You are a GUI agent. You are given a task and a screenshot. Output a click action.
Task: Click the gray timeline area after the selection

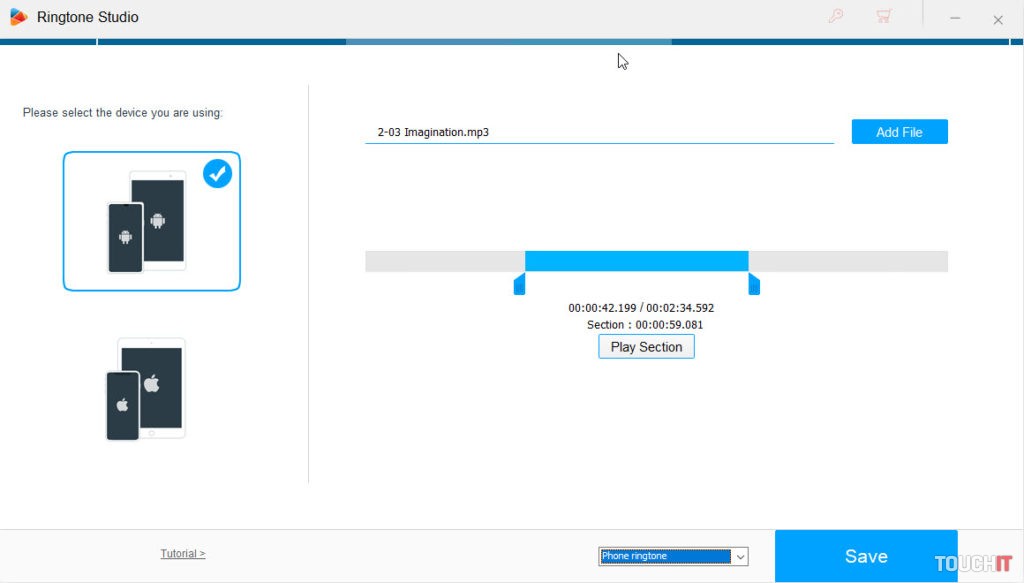[848, 261]
